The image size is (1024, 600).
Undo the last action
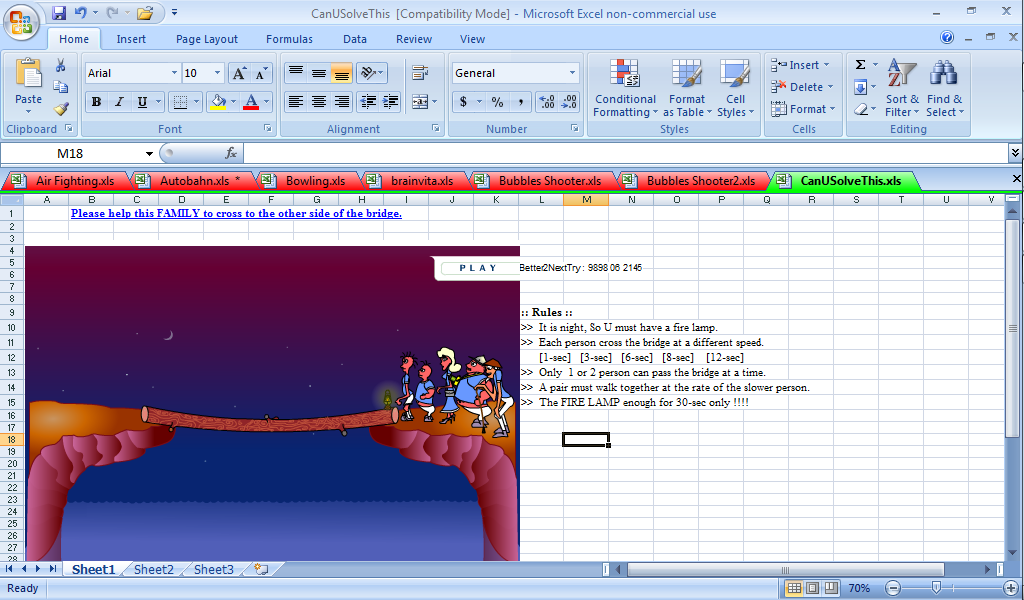pos(80,12)
